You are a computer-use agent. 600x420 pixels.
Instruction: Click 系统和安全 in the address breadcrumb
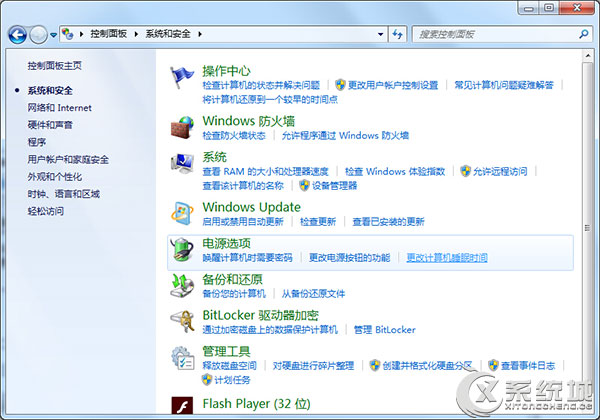point(168,34)
